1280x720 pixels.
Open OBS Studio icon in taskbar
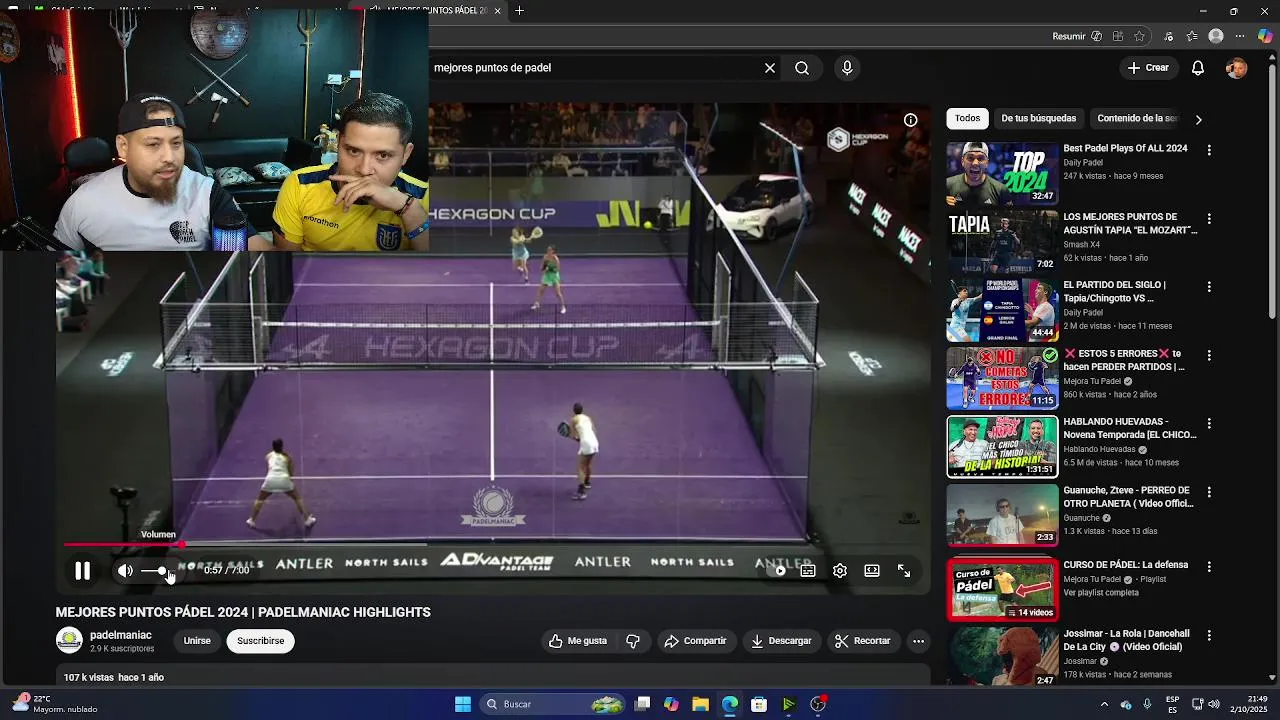pos(818,704)
